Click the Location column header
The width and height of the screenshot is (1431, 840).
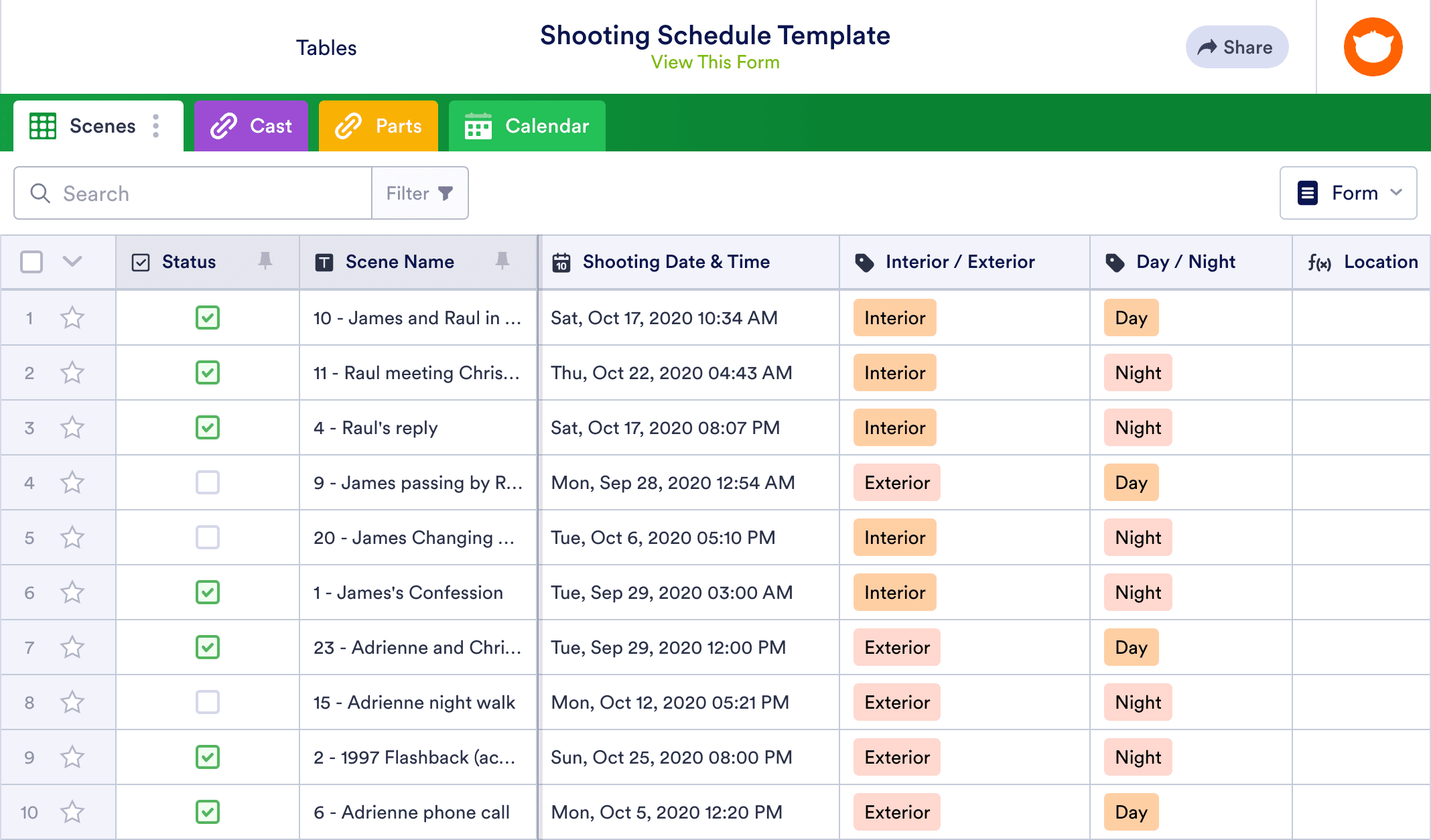point(1361,262)
